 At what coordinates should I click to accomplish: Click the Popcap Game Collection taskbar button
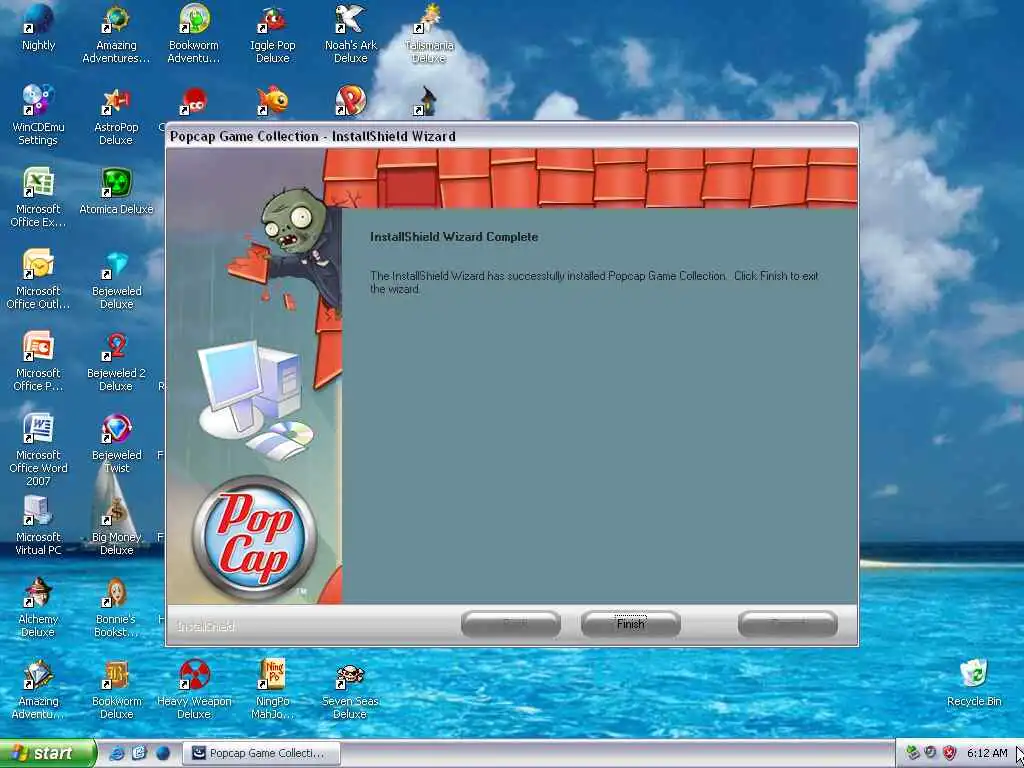pyautogui.click(x=261, y=753)
